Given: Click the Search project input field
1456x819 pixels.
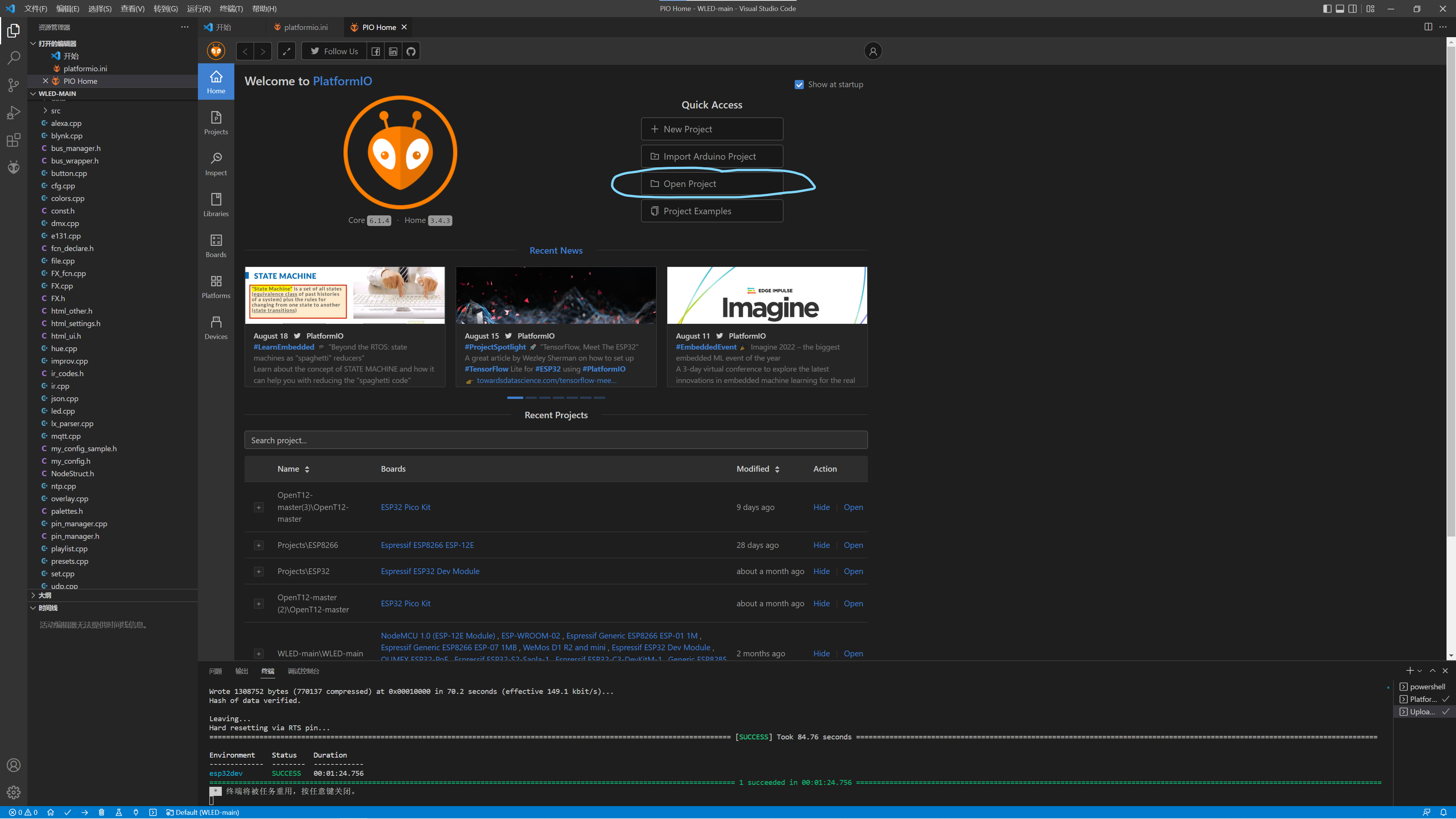Looking at the screenshot, I should tap(555, 440).
